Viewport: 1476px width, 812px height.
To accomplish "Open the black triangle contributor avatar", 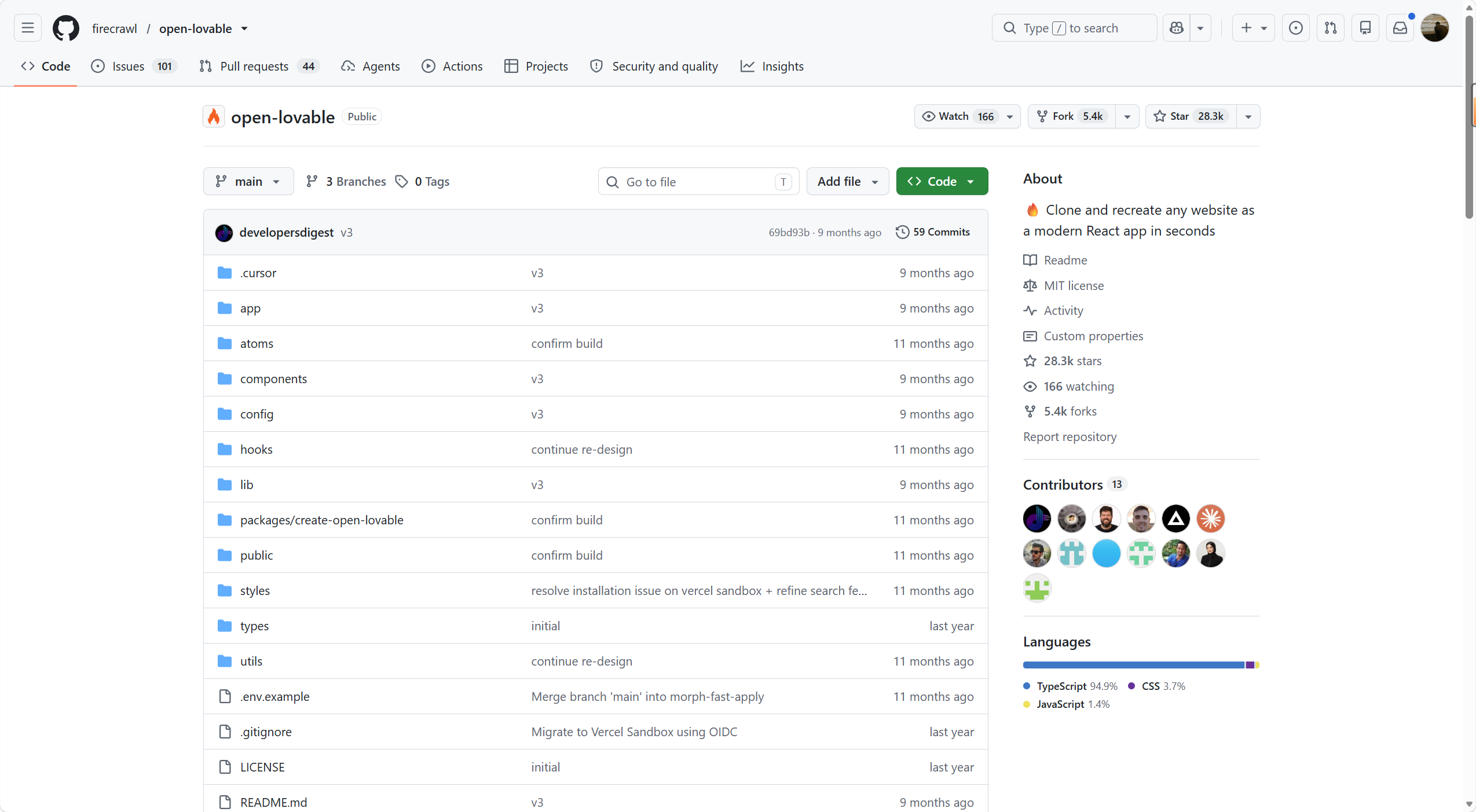I will click(1176, 519).
